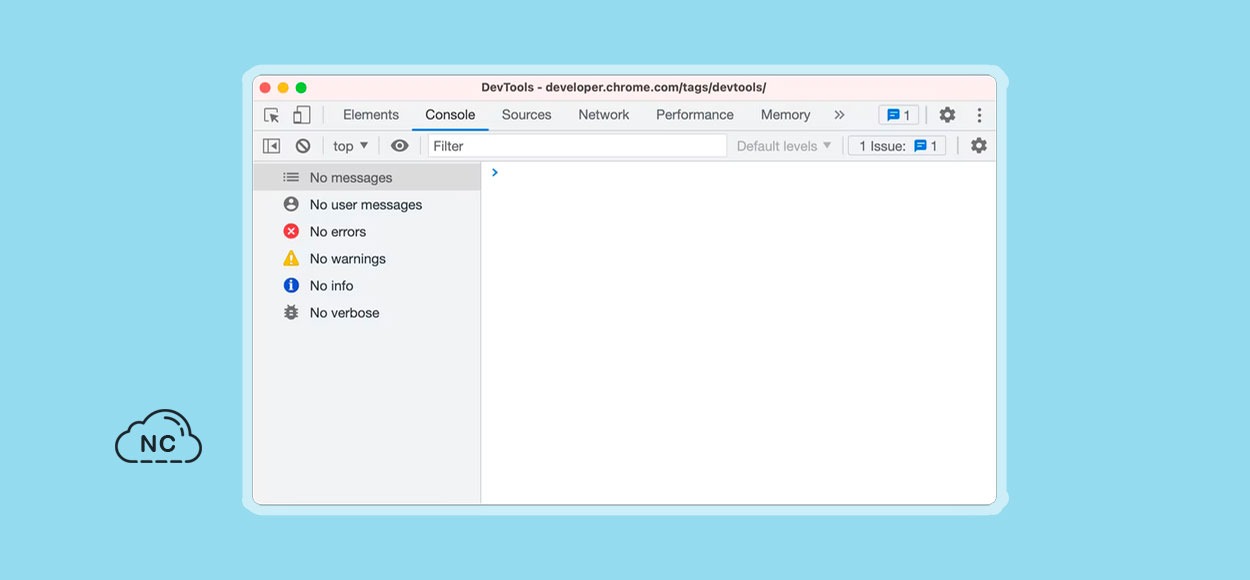
Task: Open the top JavaScript context dropdown
Action: pyautogui.click(x=351, y=146)
